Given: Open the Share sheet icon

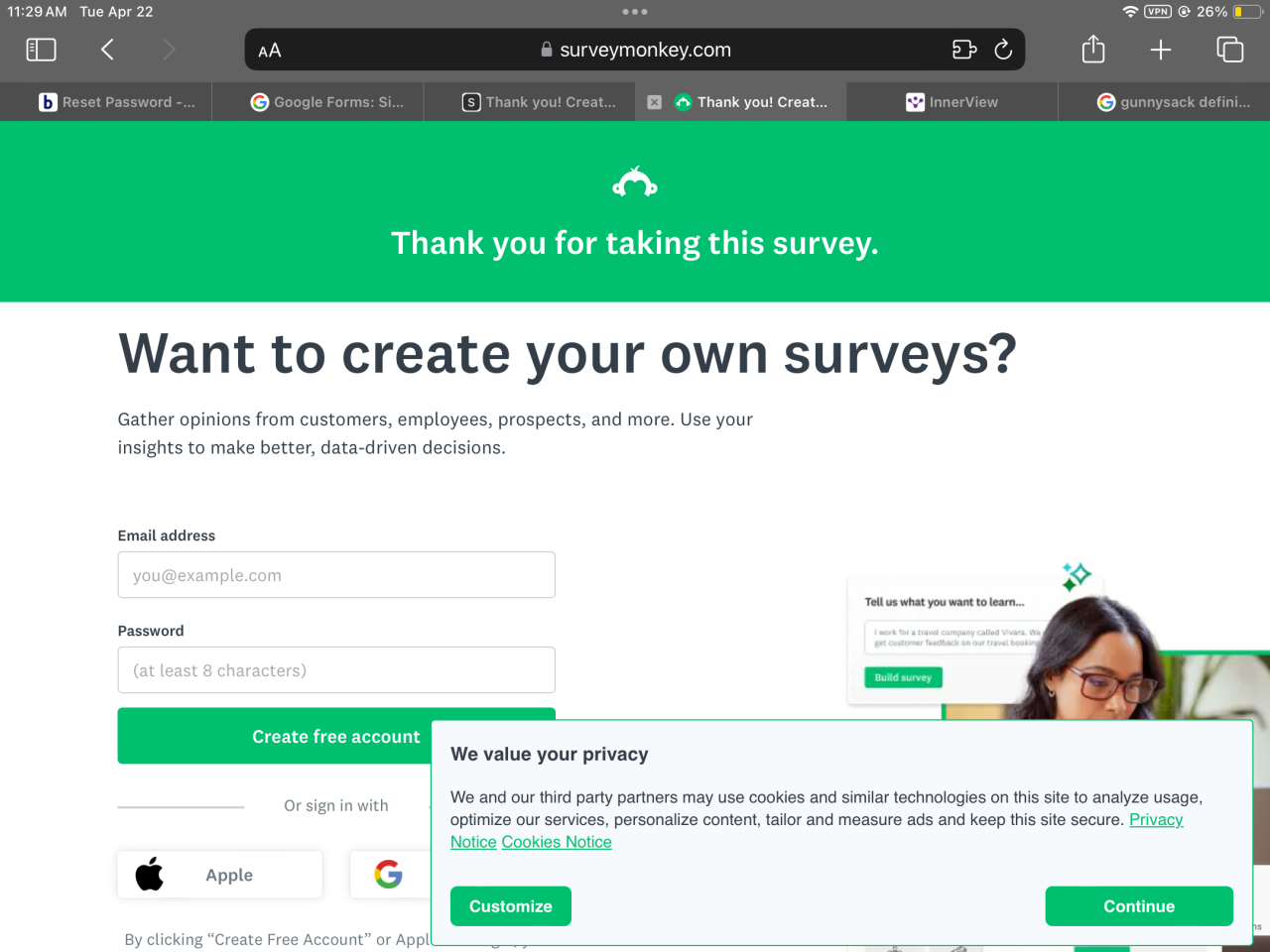Looking at the screenshot, I should (1093, 50).
